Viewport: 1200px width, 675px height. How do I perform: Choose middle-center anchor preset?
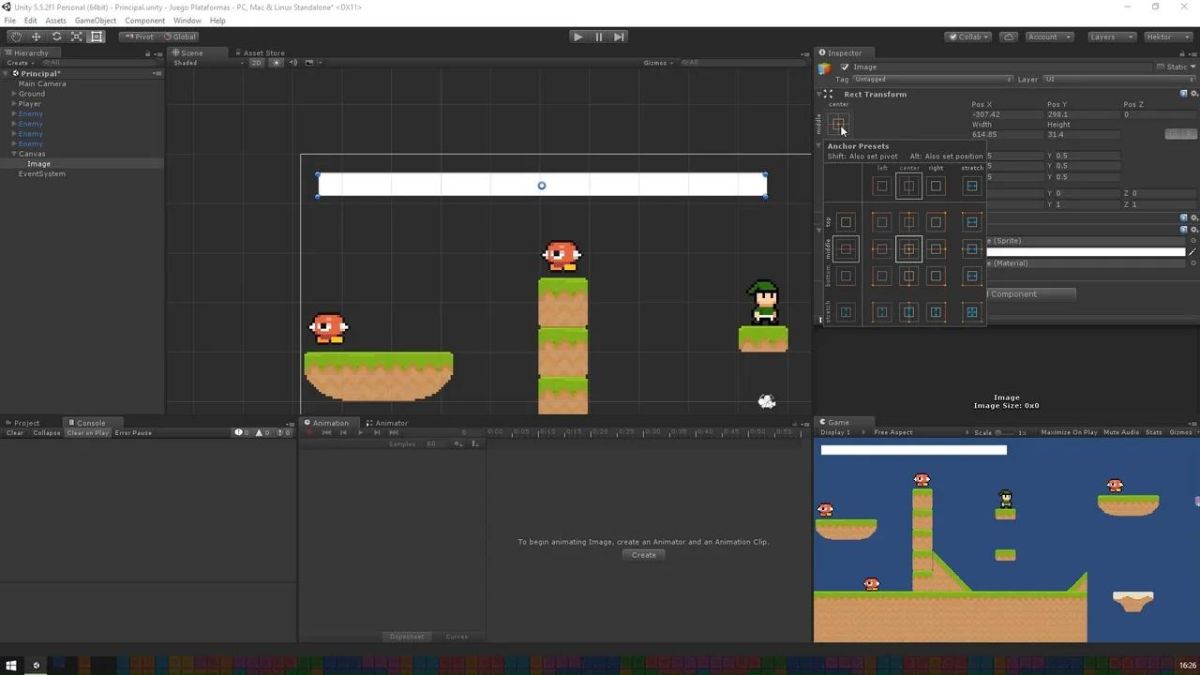coord(908,249)
